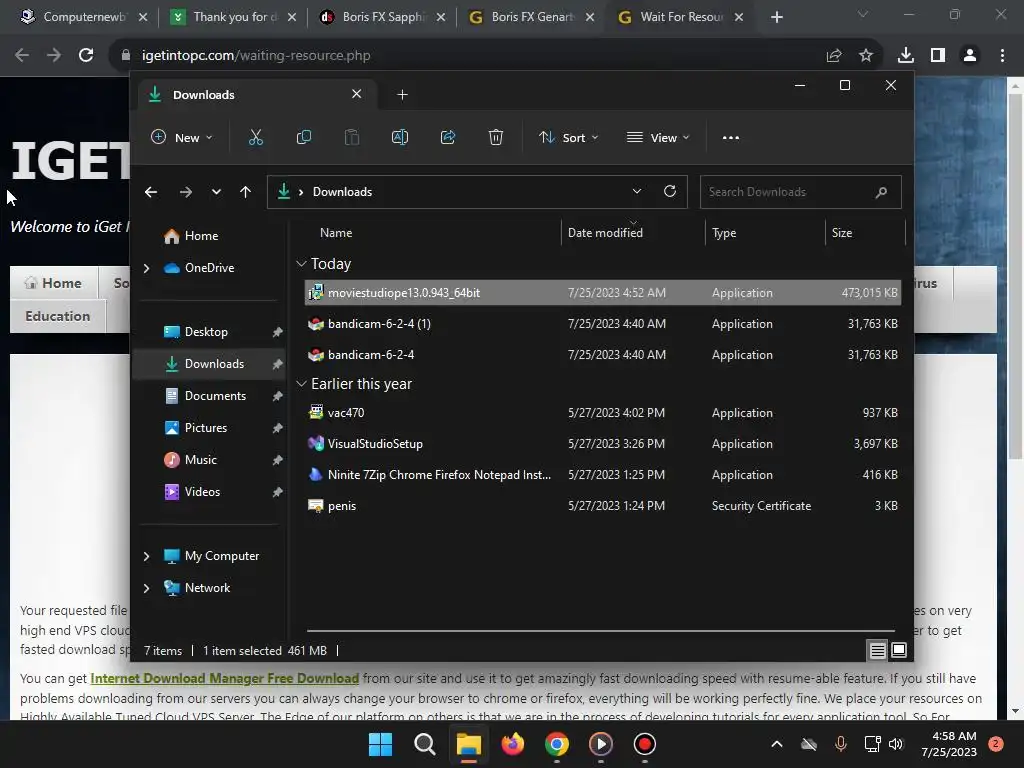The width and height of the screenshot is (1024, 768).
Task: Select vac470 file
Action: click(603, 413)
